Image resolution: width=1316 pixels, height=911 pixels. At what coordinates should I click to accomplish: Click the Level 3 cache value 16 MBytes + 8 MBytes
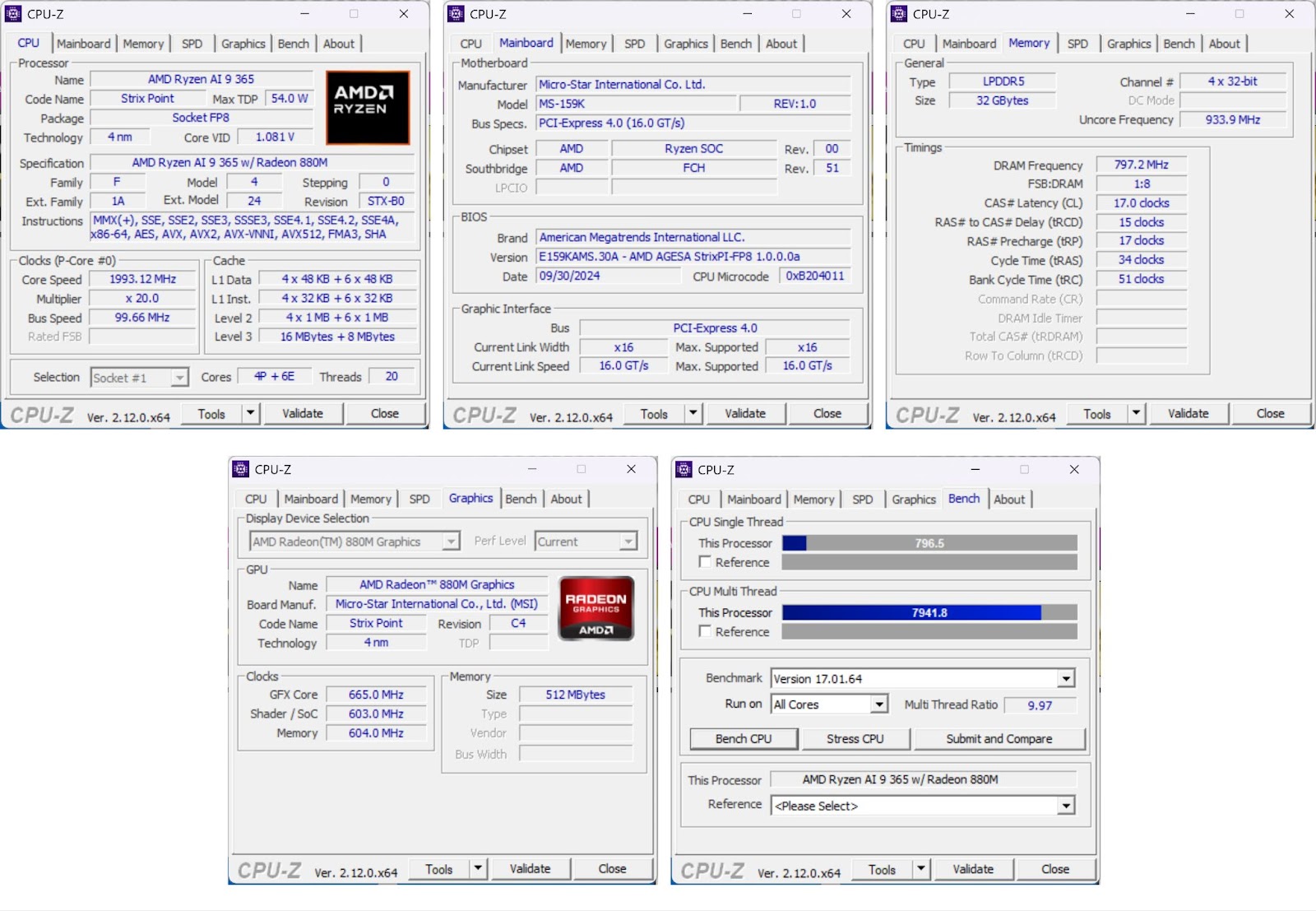coord(338,337)
